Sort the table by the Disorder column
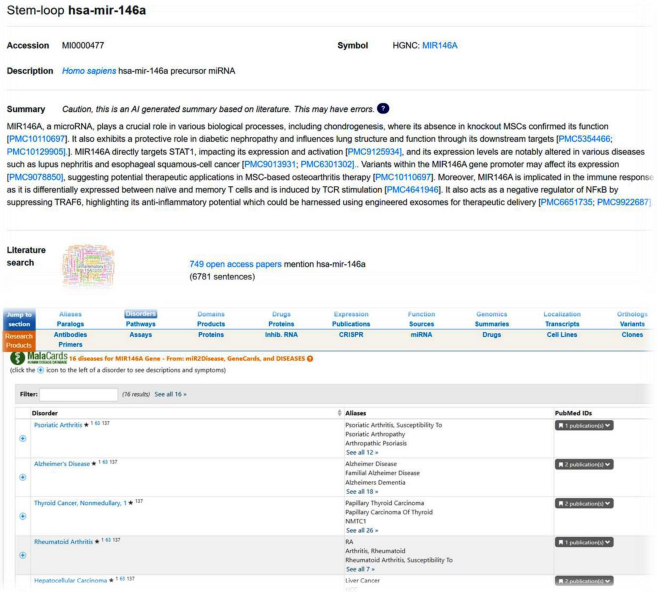 tap(45, 412)
